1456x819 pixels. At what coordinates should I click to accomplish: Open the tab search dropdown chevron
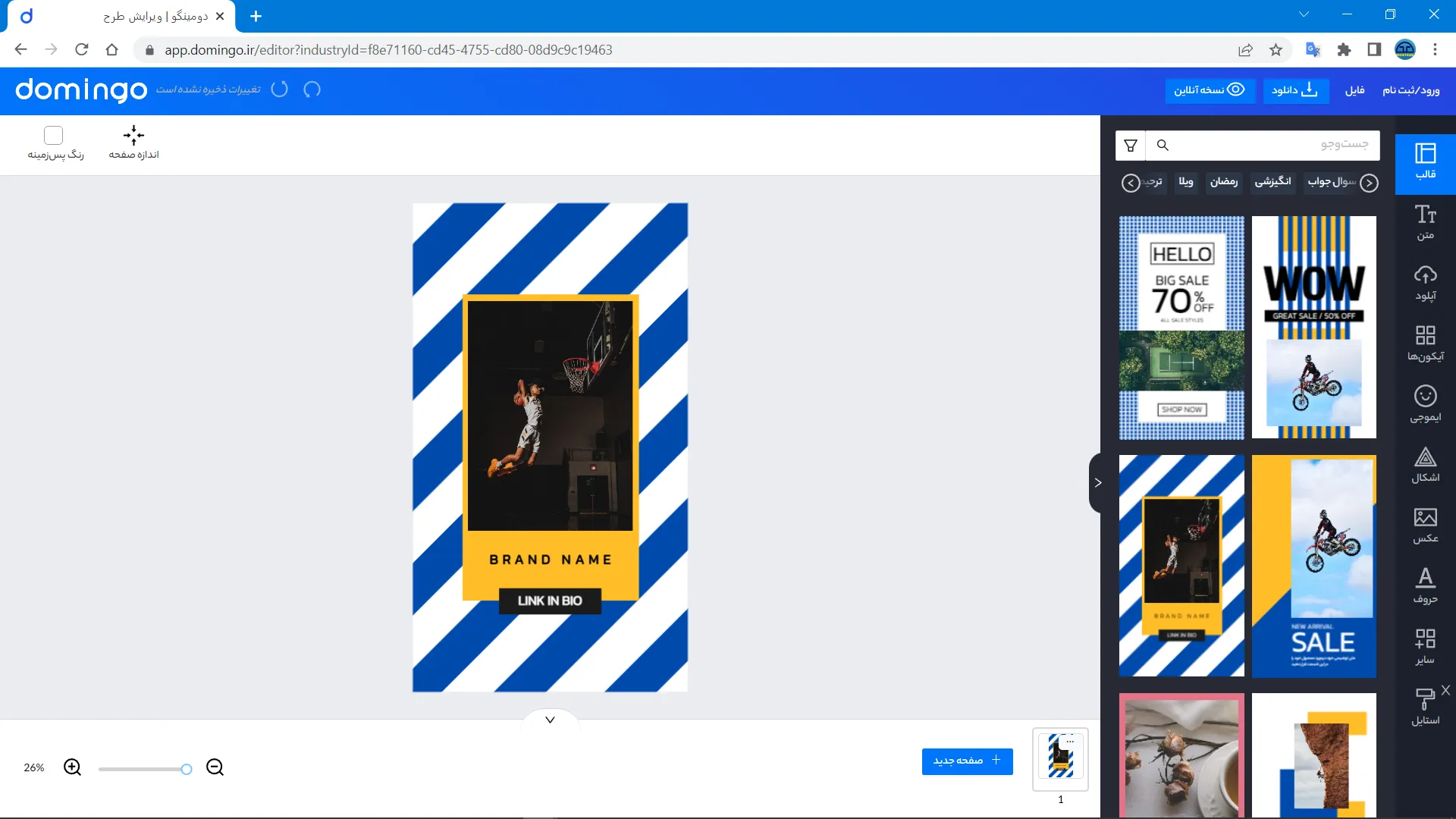pos(1304,14)
